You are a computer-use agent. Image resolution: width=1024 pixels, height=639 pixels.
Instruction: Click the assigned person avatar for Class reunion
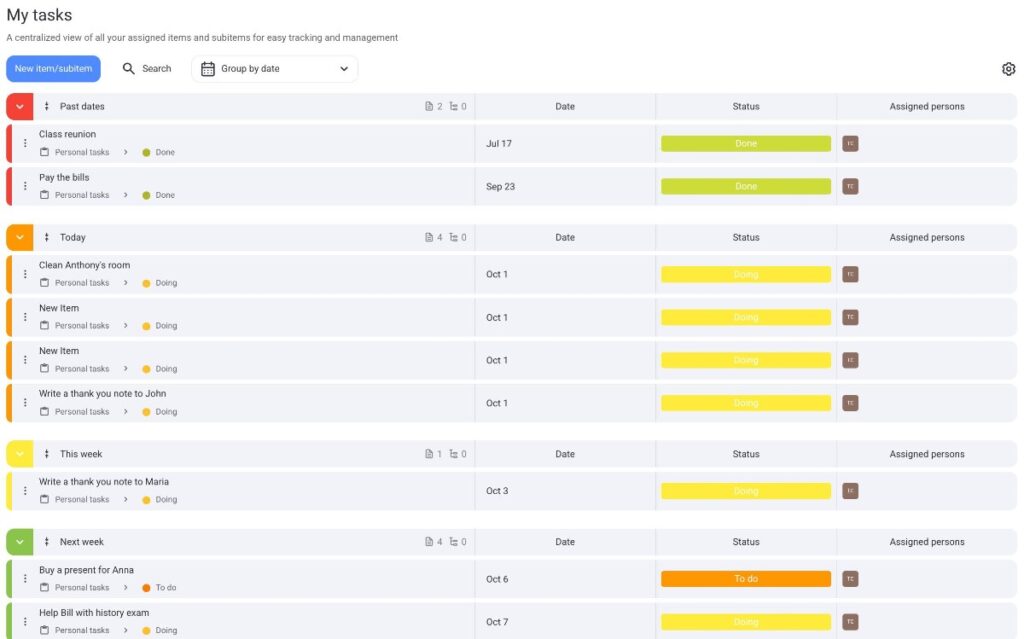pyautogui.click(x=850, y=143)
